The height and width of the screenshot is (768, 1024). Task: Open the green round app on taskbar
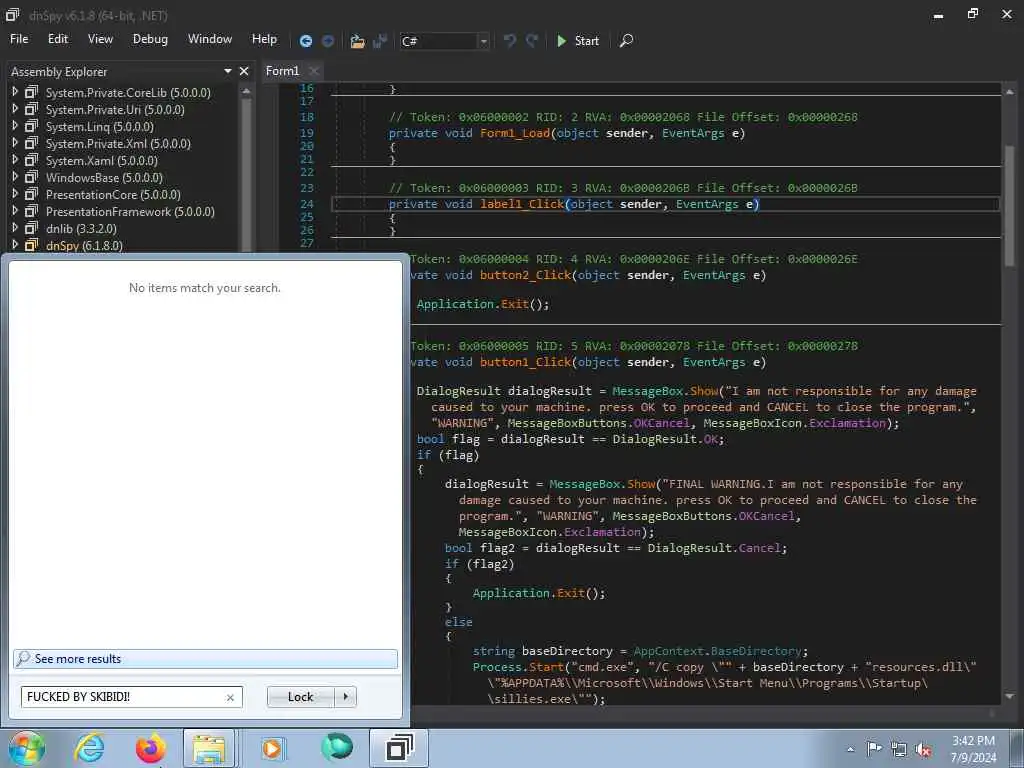click(337, 747)
